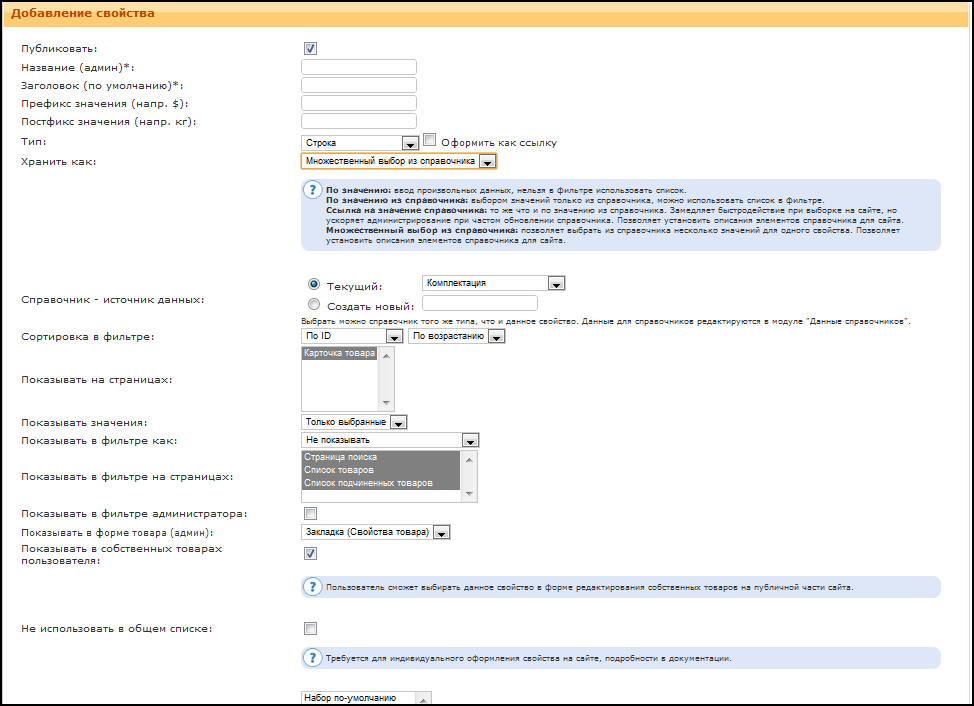This screenshot has width=974, height=706.
Task: Open the Хранить как dropdown
Action: [x=399, y=161]
